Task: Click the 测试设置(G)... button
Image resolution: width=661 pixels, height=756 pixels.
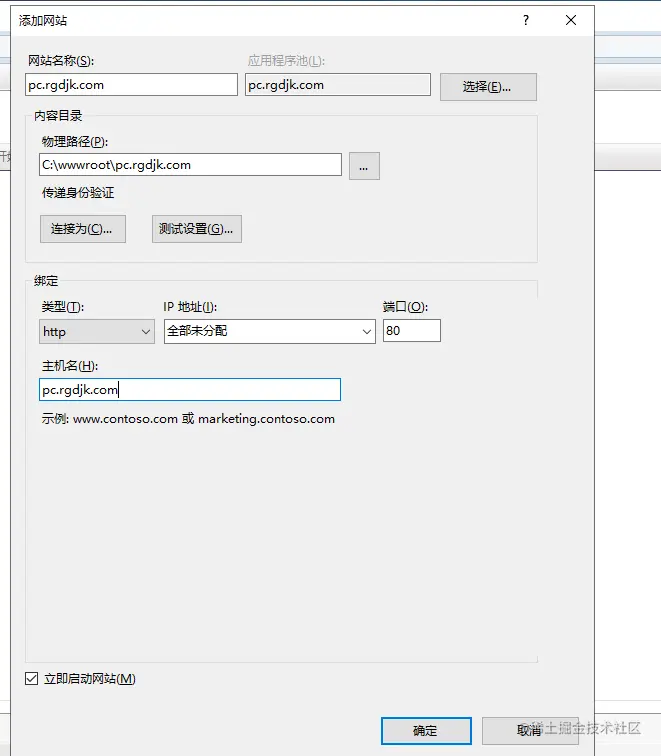Action: coord(197,229)
